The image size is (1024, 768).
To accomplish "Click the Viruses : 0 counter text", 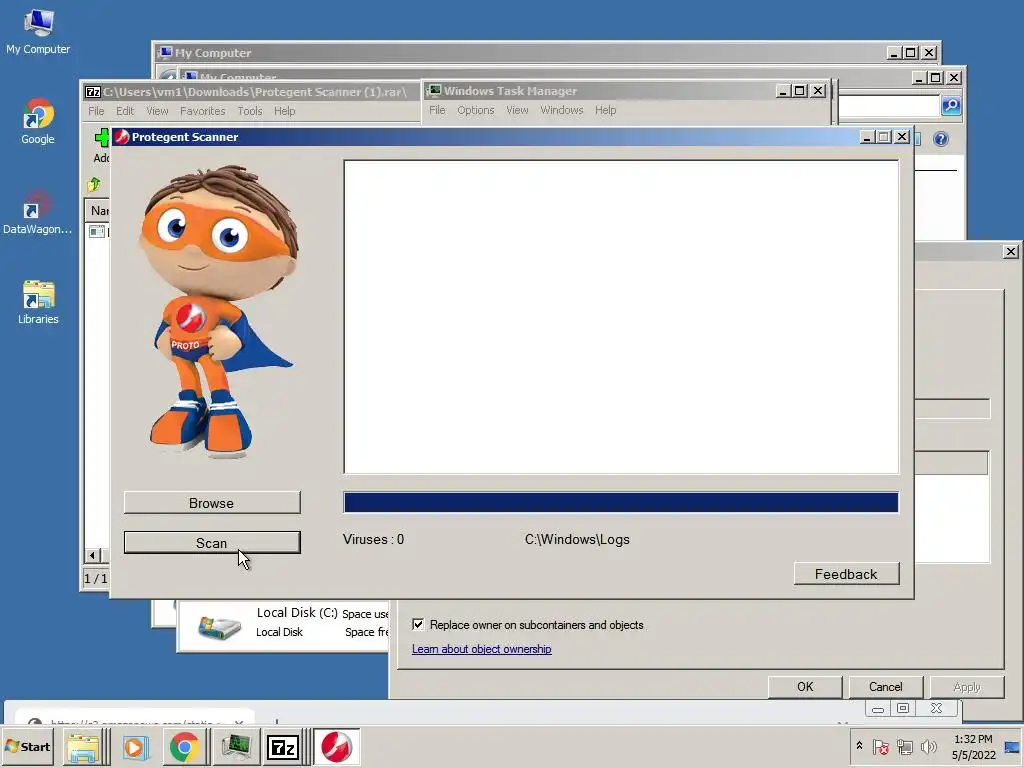I will (373, 539).
